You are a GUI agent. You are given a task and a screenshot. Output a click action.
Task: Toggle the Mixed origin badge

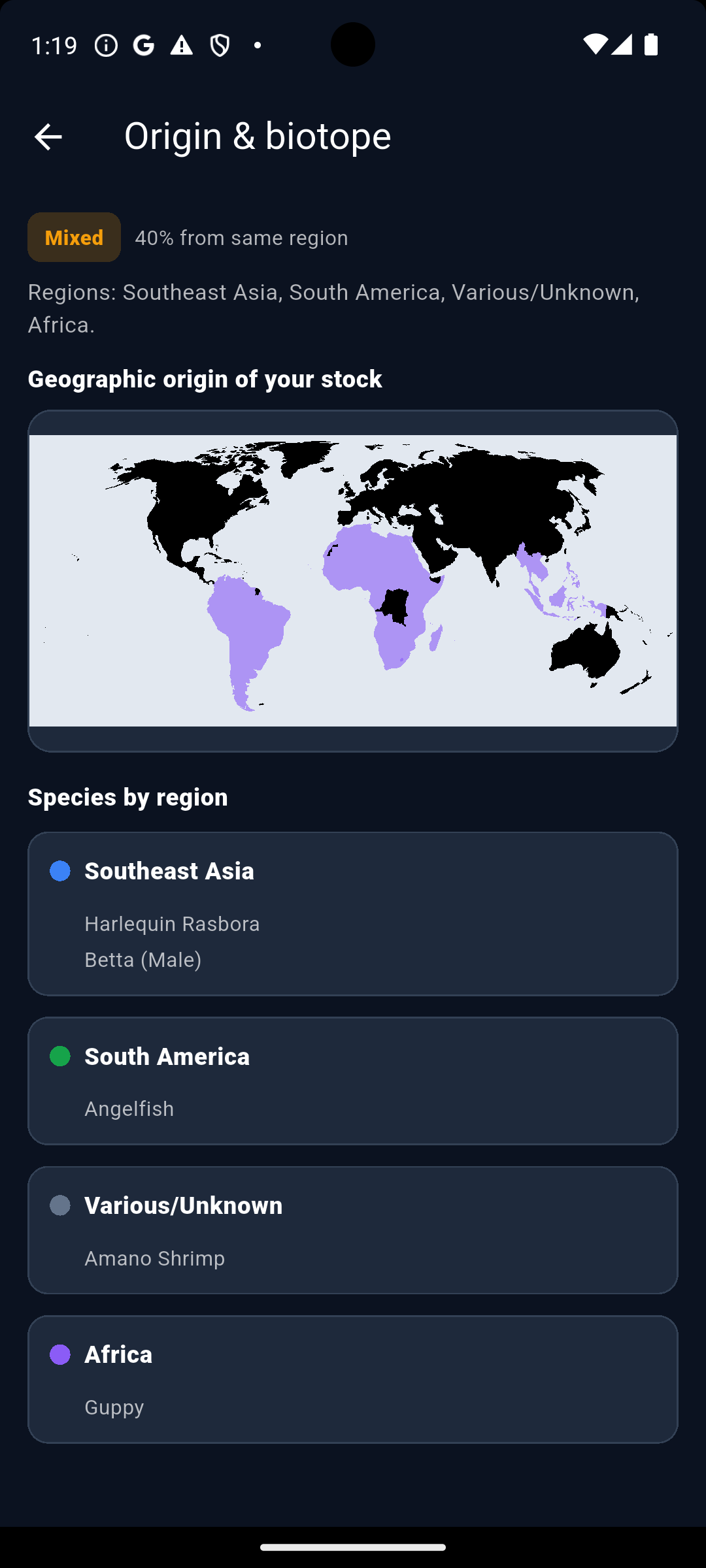point(74,237)
